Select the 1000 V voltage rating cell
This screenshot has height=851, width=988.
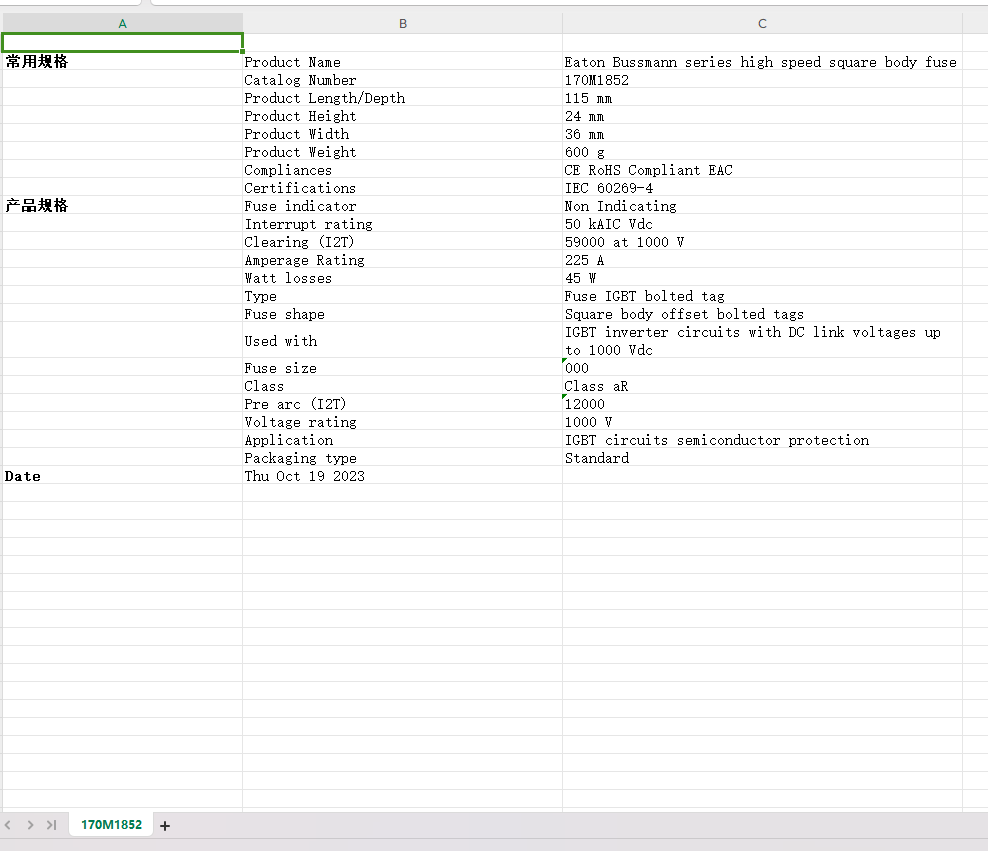pyautogui.click(x=762, y=422)
